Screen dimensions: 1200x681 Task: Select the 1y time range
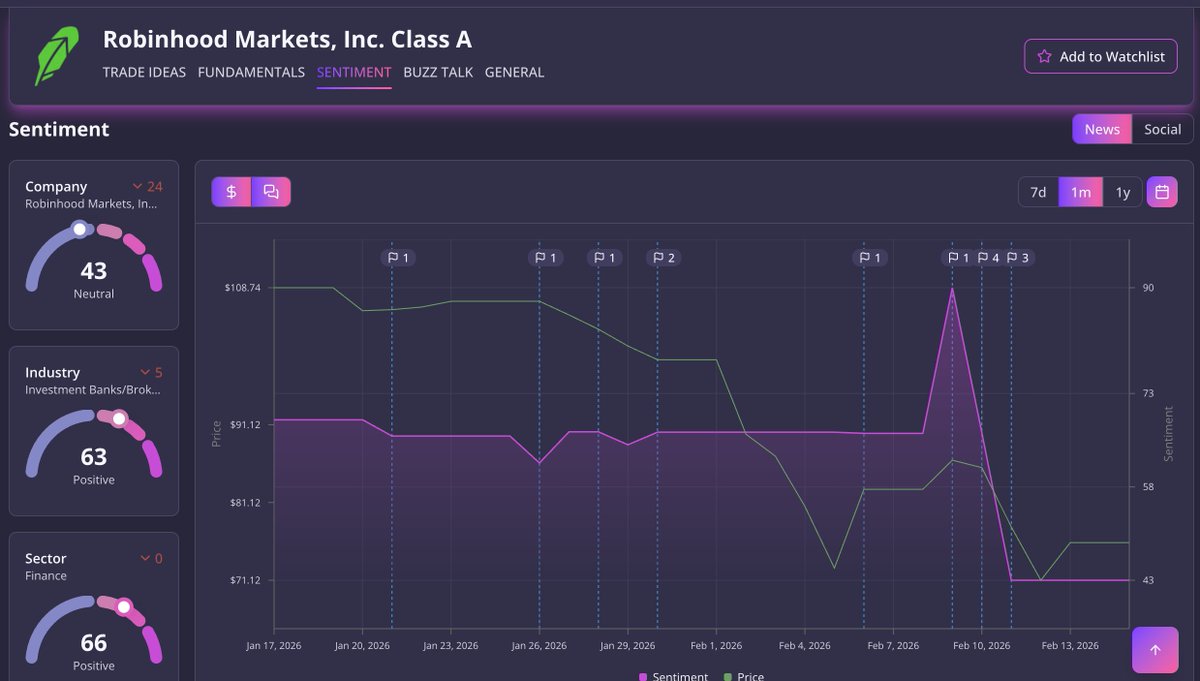coord(1120,191)
